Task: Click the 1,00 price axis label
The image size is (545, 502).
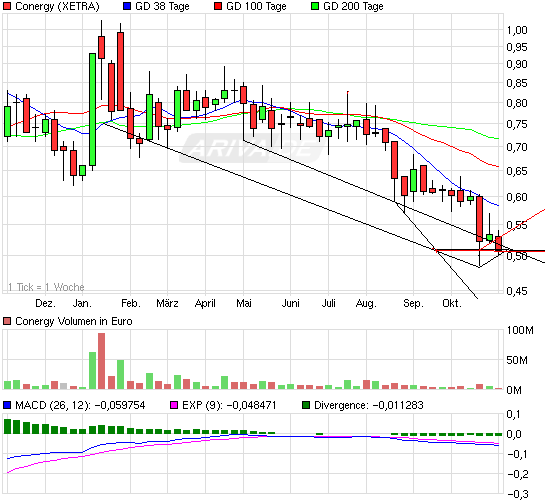Action: 517,30
